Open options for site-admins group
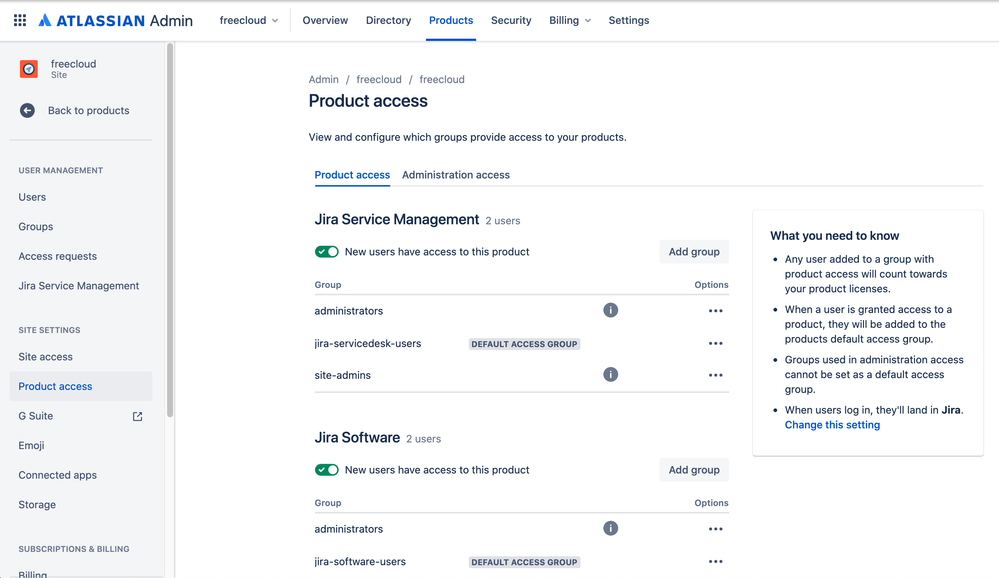 pos(715,375)
